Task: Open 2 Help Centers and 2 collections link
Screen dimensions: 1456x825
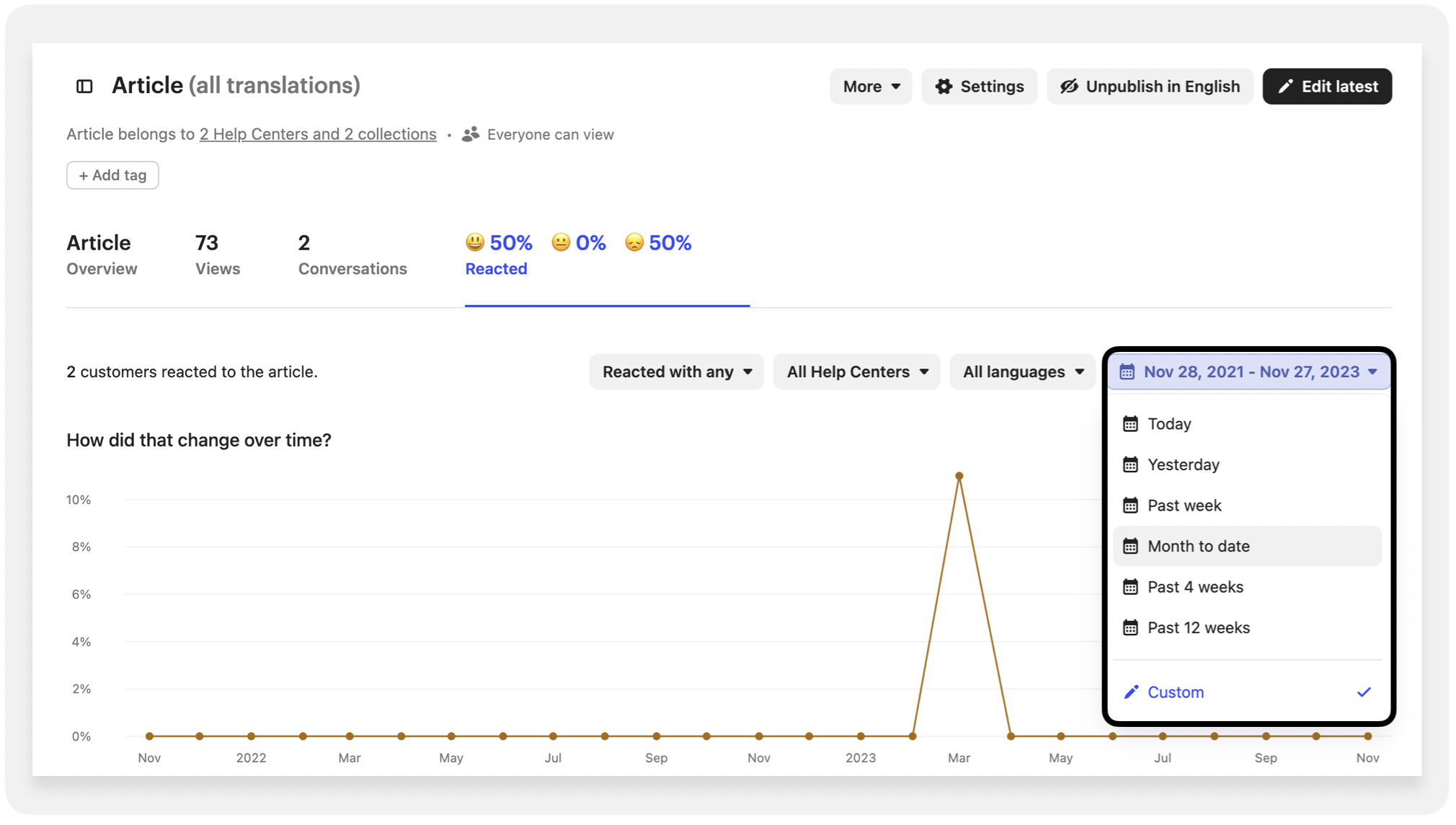Action: point(318,134)
